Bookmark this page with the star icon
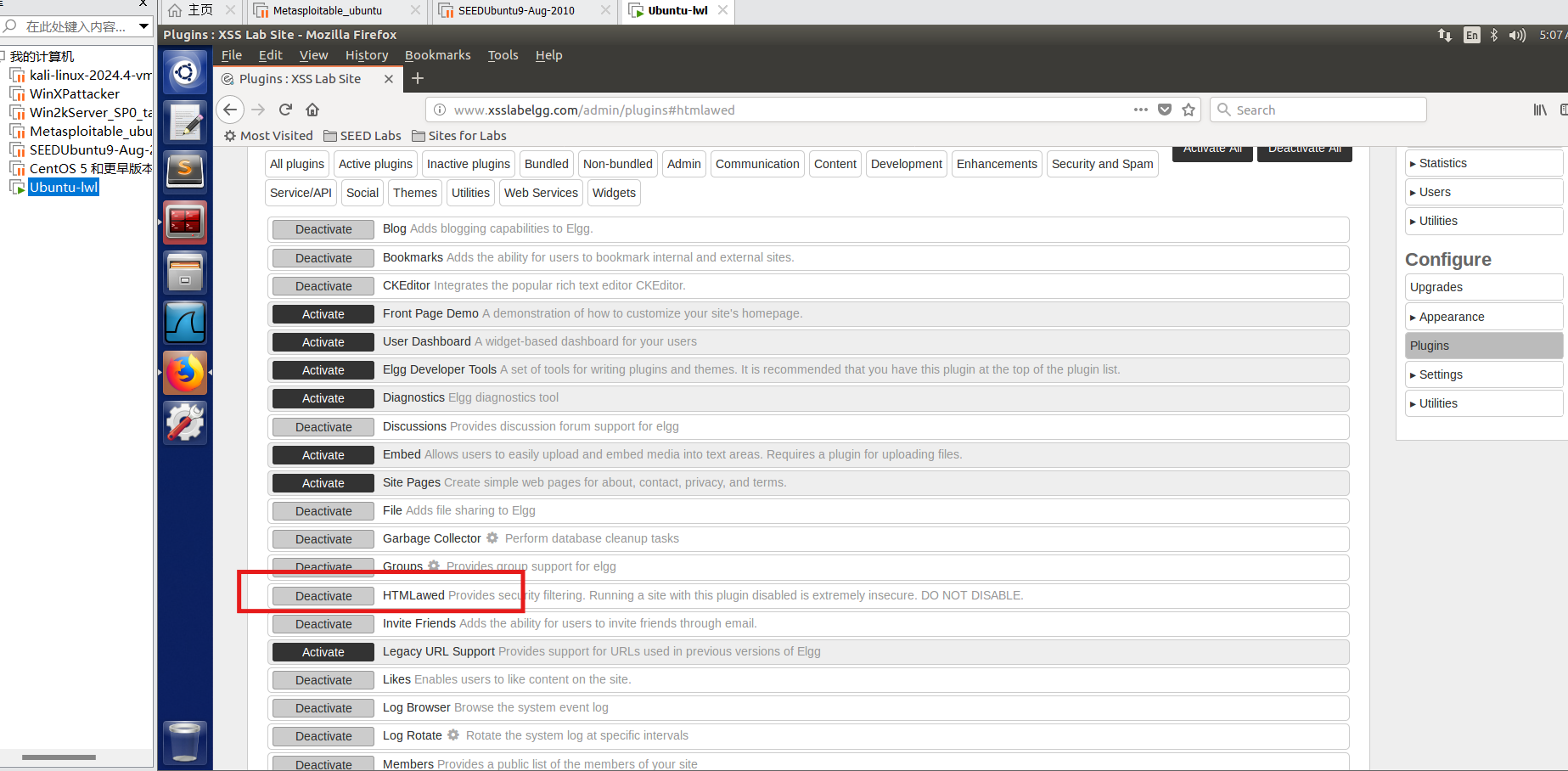Viewport: 1568px width, 771px height. (1189, 110)
